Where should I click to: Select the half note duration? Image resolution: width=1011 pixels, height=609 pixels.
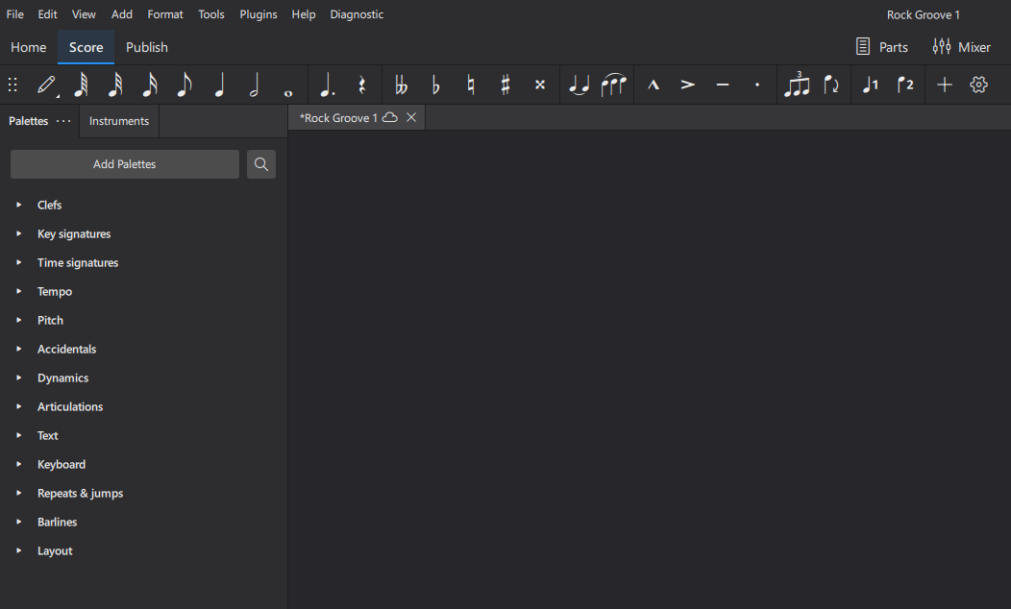click(254, 86)
